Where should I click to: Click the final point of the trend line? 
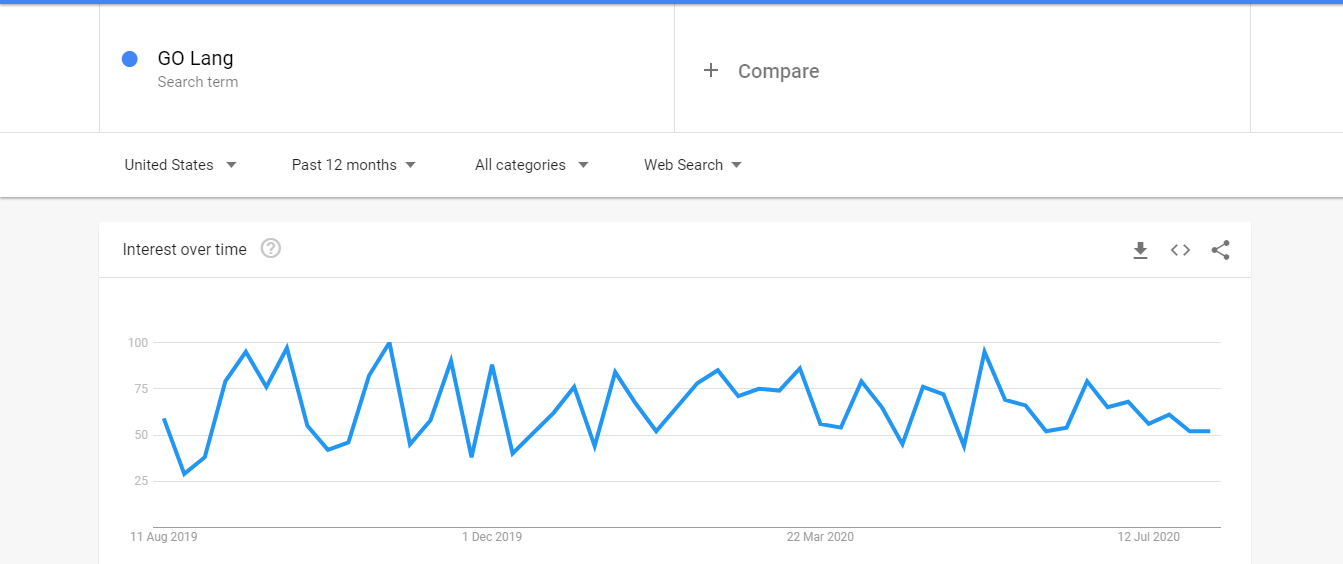(x=1209, y=431)
